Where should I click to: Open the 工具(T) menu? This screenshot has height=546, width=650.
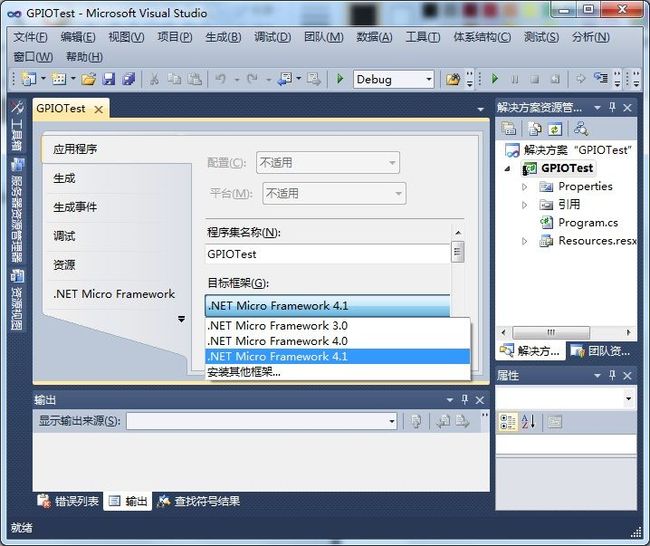pyautogui.click(x=423, y=37)
